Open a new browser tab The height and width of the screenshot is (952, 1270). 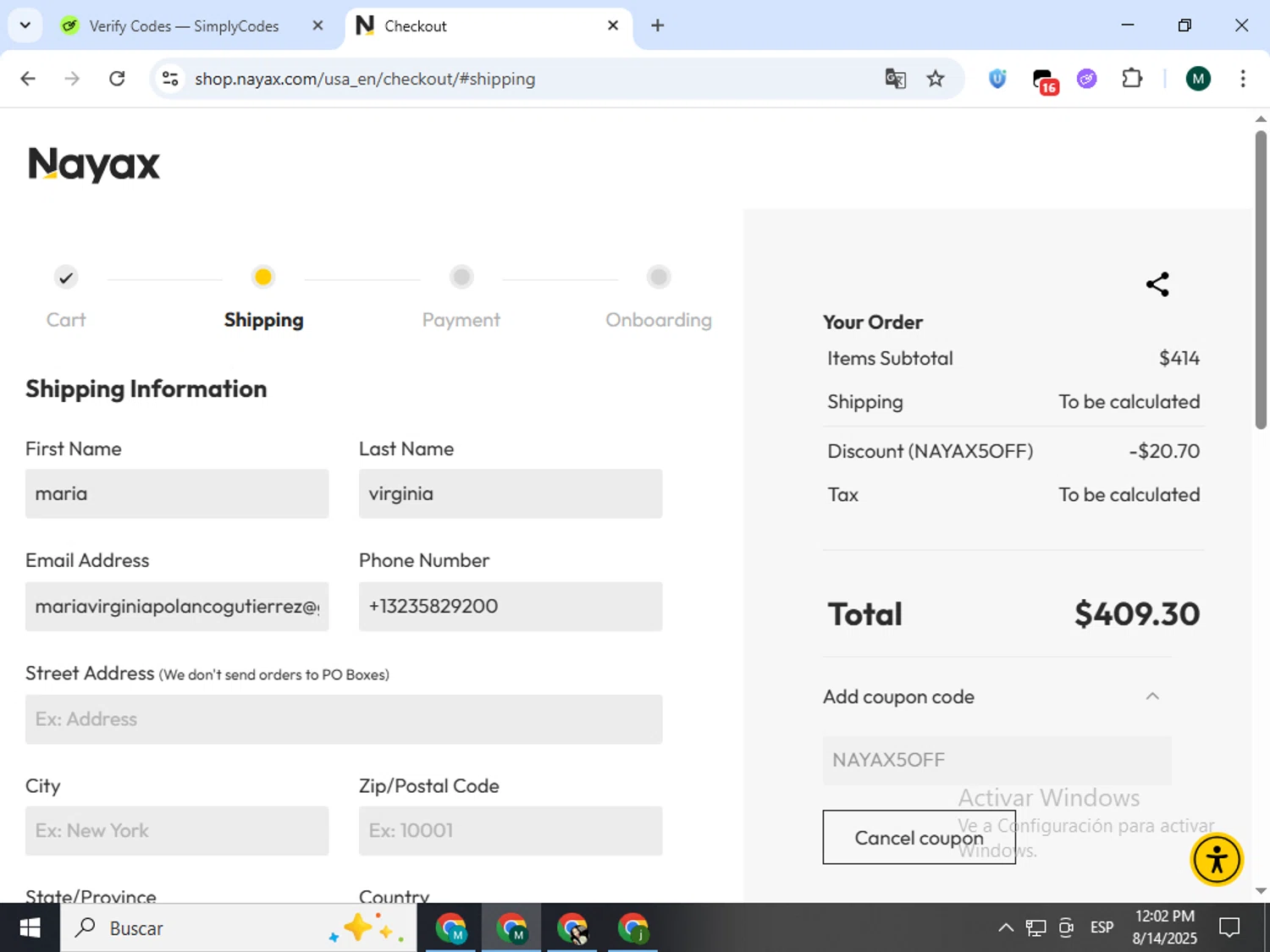657,25
